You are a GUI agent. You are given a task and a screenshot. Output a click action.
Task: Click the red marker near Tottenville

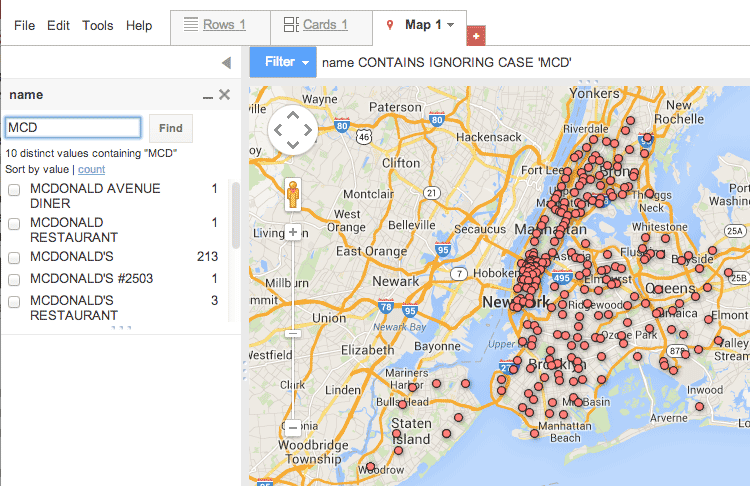[370, 466]
